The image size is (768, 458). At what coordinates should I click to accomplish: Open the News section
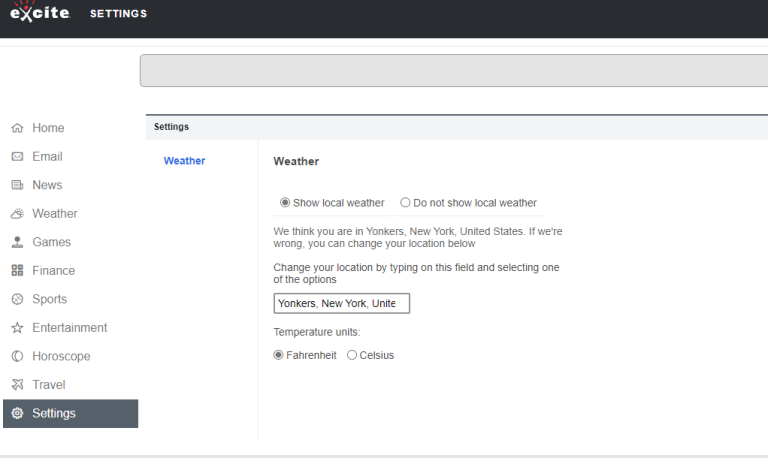(x=48, y=185)
